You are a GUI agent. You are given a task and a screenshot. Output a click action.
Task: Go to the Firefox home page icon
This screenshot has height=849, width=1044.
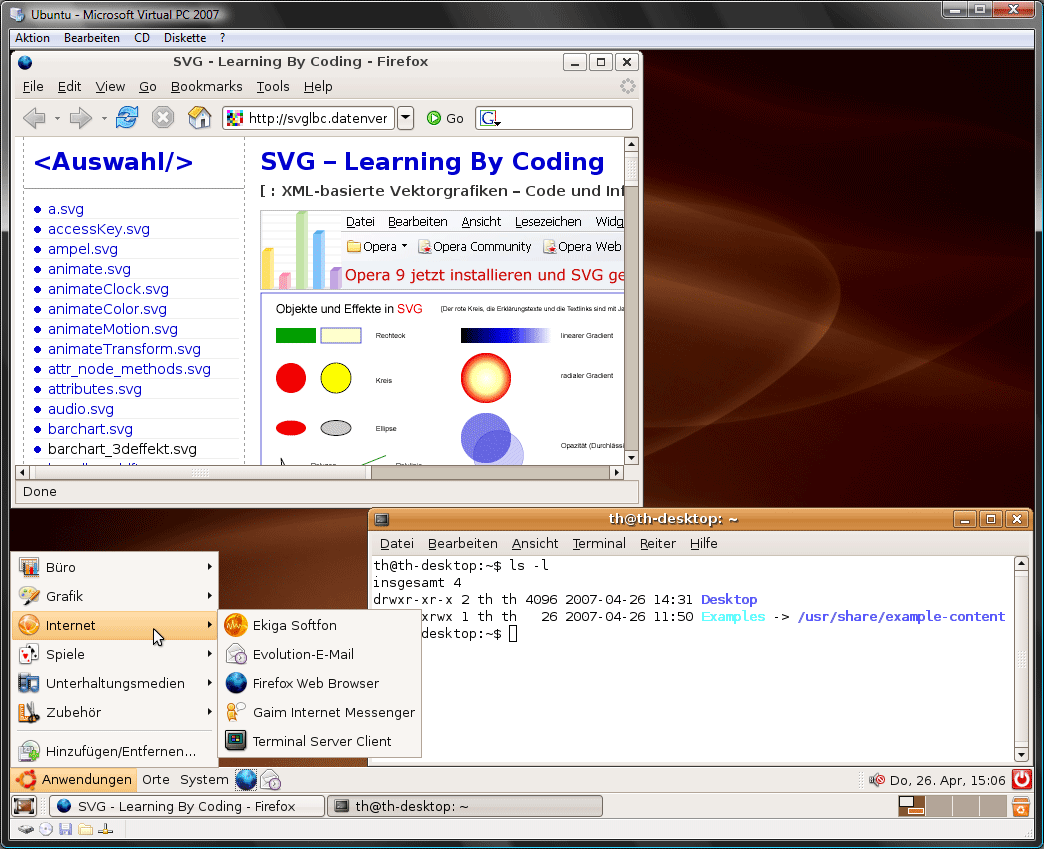pyautogui.click(x=199, y=118)
